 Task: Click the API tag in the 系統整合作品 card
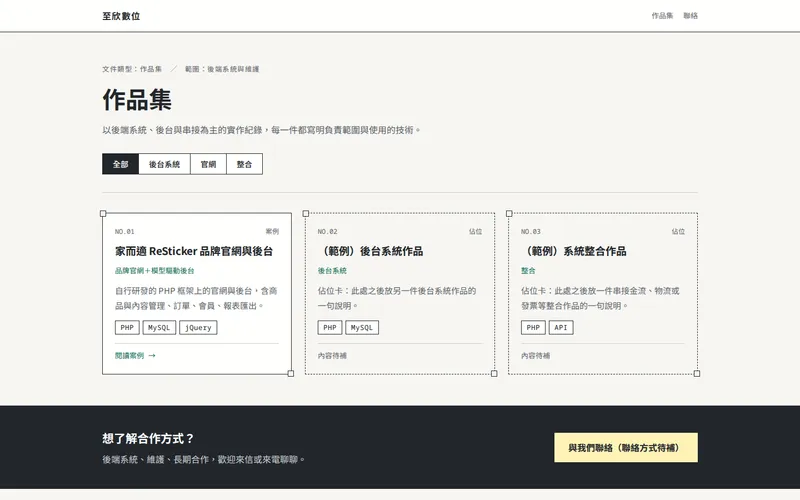click(x=561, y=328)
